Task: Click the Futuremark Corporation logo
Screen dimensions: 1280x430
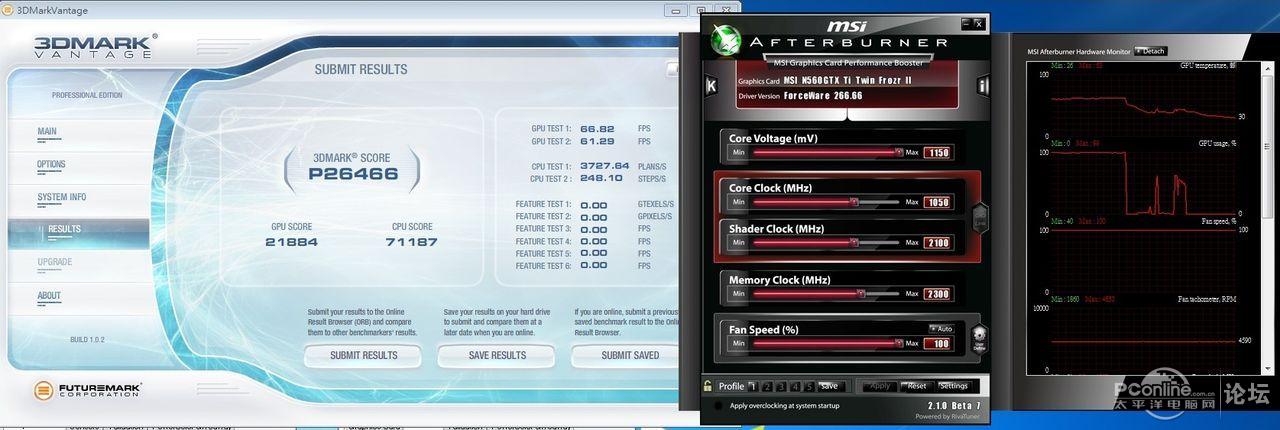Action: click(x=88, y=391)
